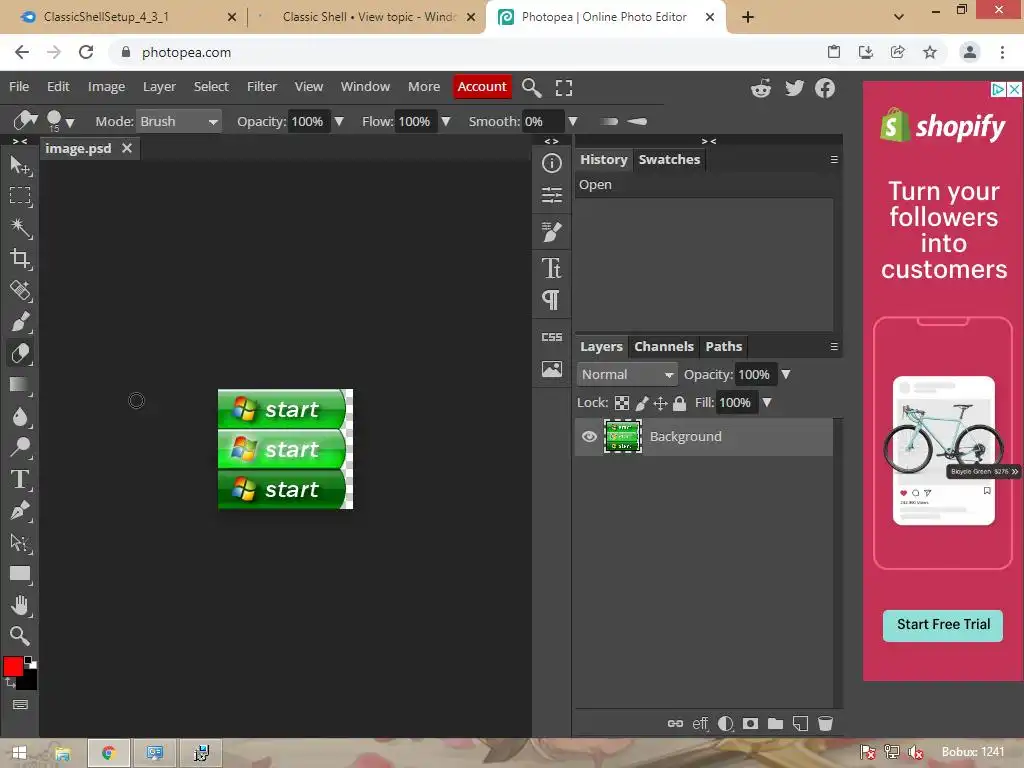The width and height of the screenshot is (1024, 768).
Task: Expand the Smooth slider arrow
Action: coord(573,121)
